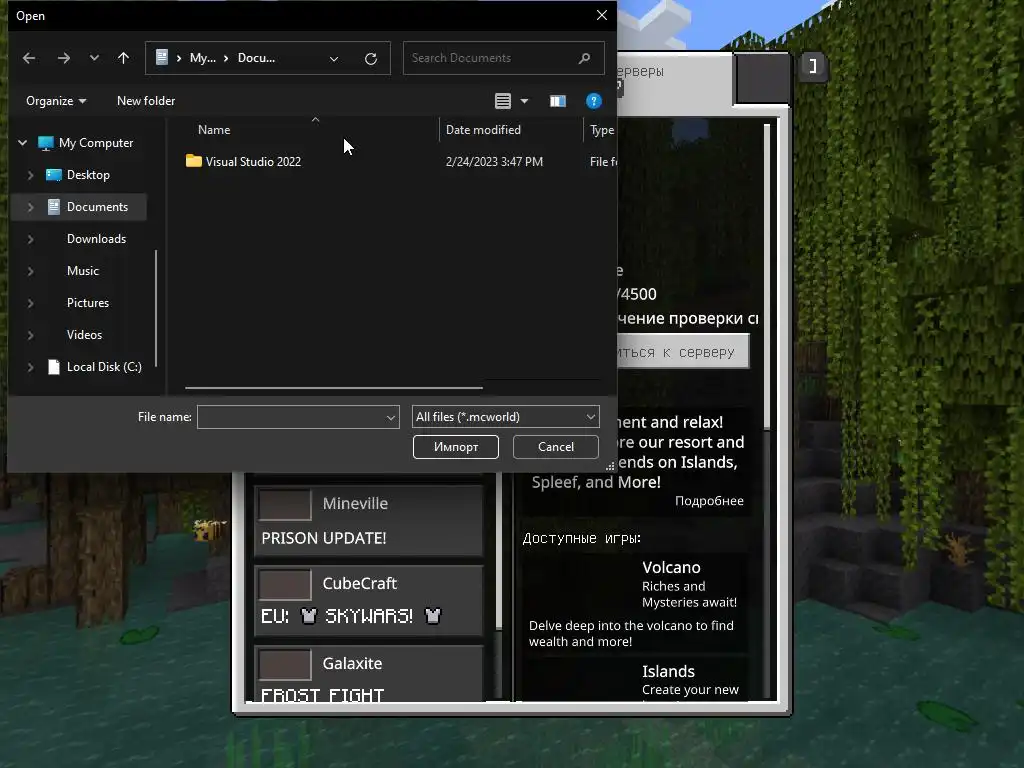Click the Documents icon in address bar

[161, 57]
